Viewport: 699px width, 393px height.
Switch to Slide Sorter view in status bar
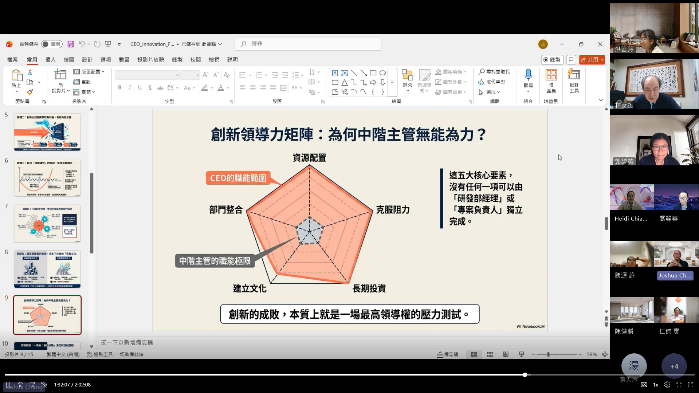tap(490, 354)
